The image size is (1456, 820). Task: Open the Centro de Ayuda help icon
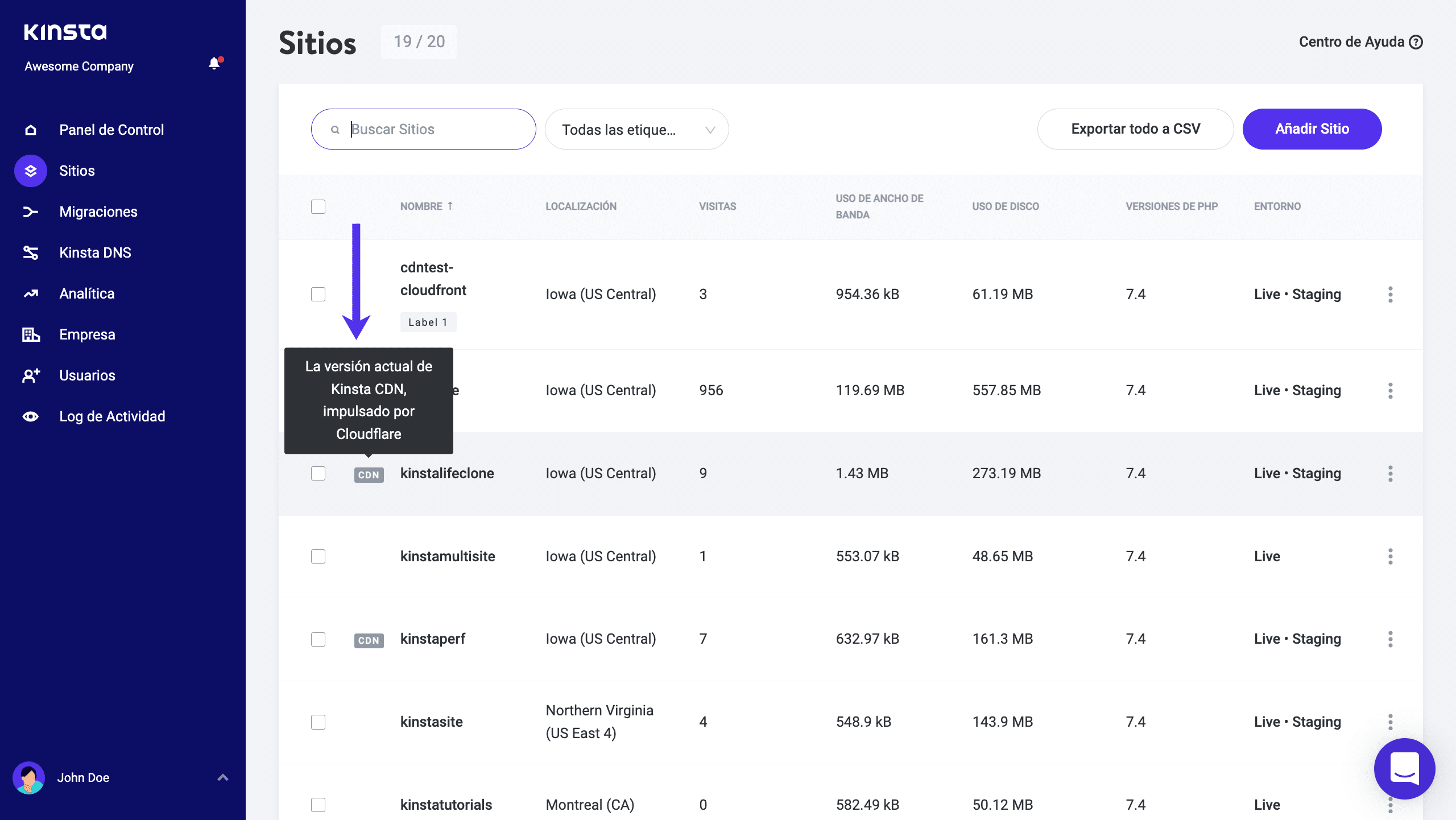click(x=1416, y=42)
